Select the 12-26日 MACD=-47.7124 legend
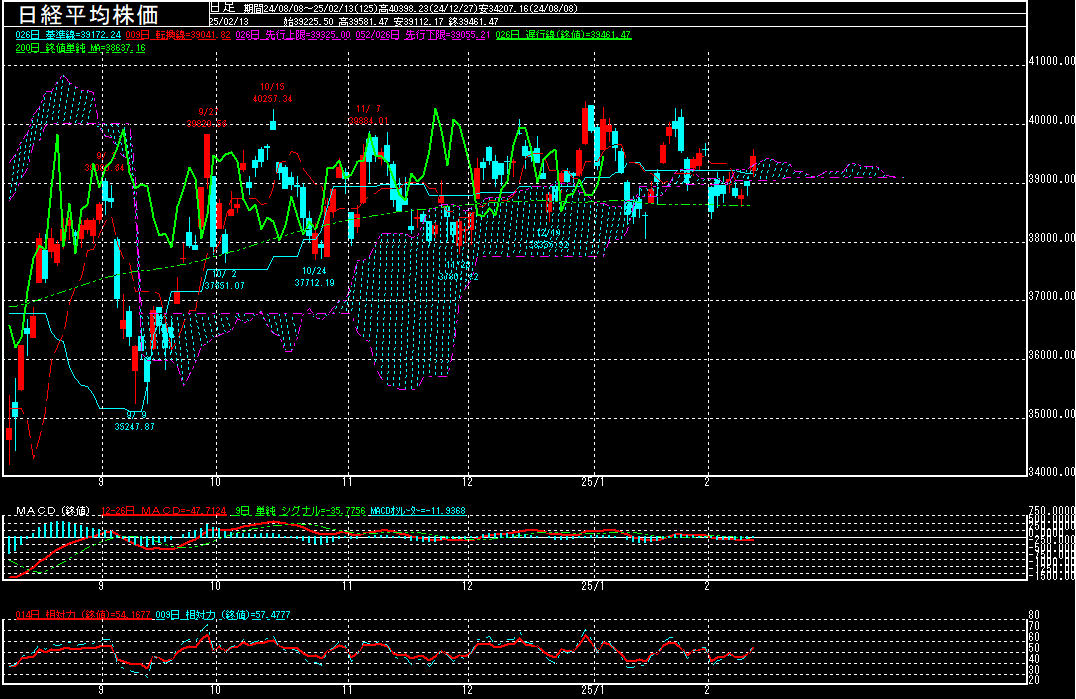Screen dimensions: 1076x699 163,511
